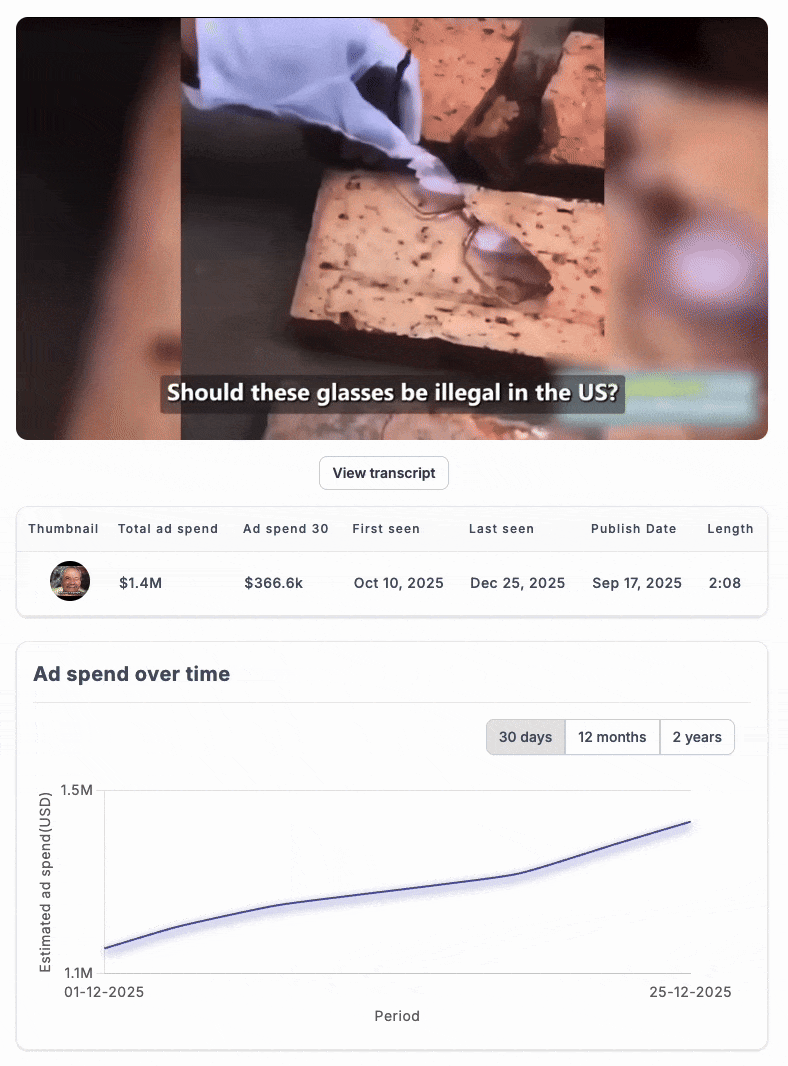Select the 30 days range
Screen dimensions: 788x1066
point(526,737)
